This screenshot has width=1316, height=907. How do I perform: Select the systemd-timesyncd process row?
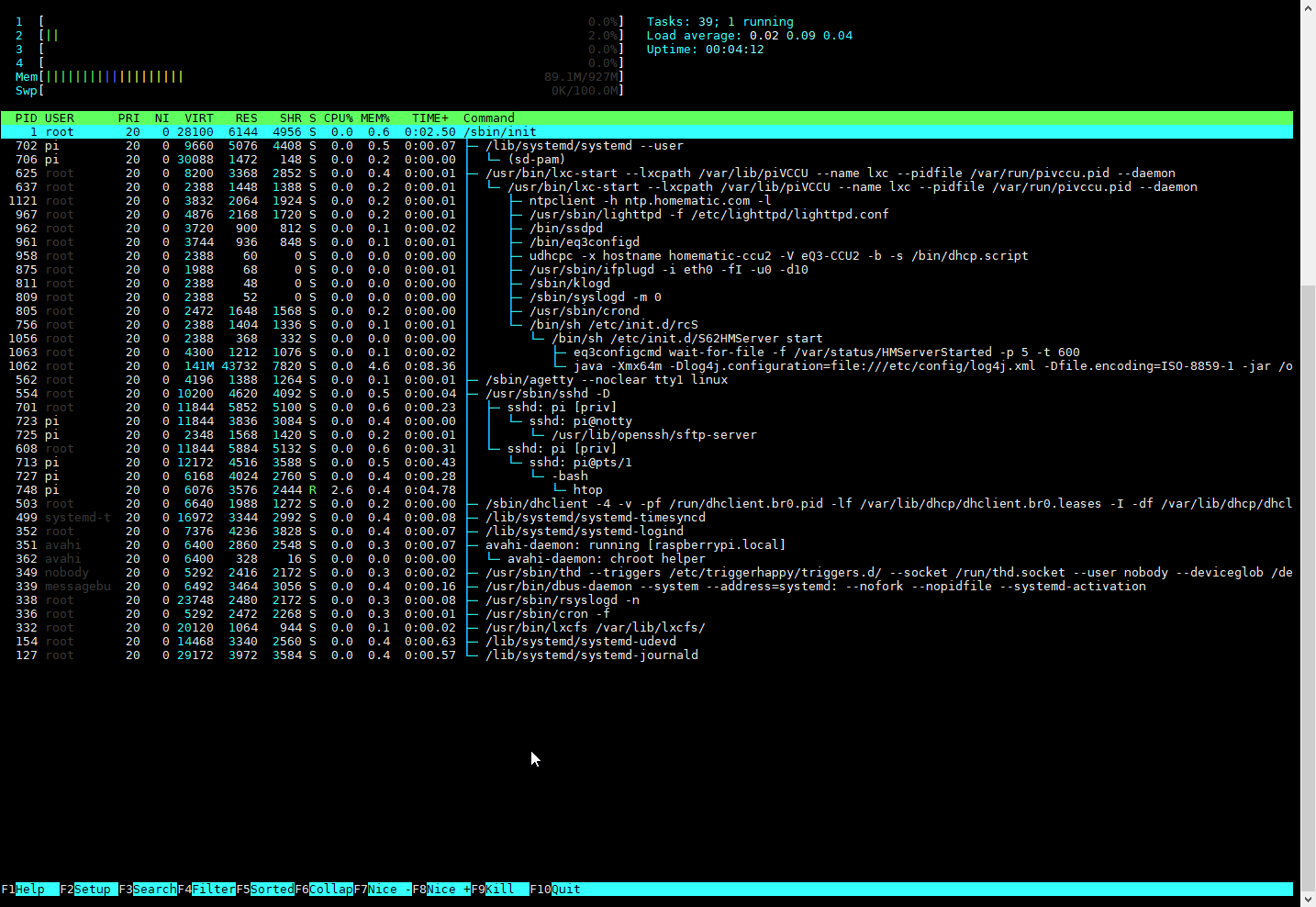click(x=647, y=518)
